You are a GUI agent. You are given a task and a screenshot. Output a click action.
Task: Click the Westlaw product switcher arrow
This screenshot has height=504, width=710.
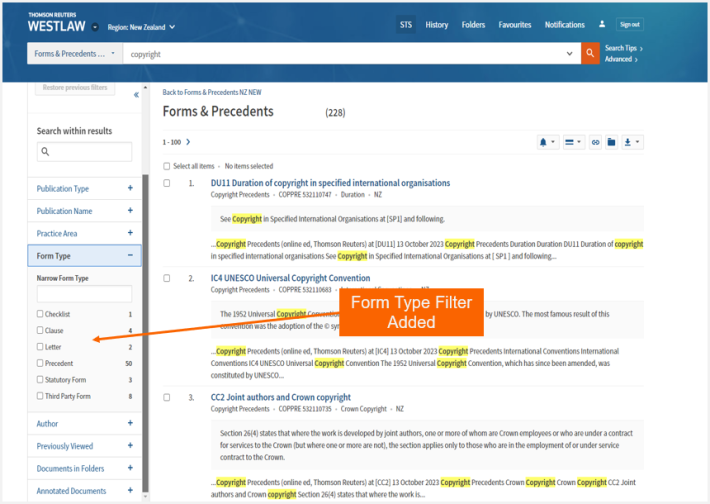95,27
